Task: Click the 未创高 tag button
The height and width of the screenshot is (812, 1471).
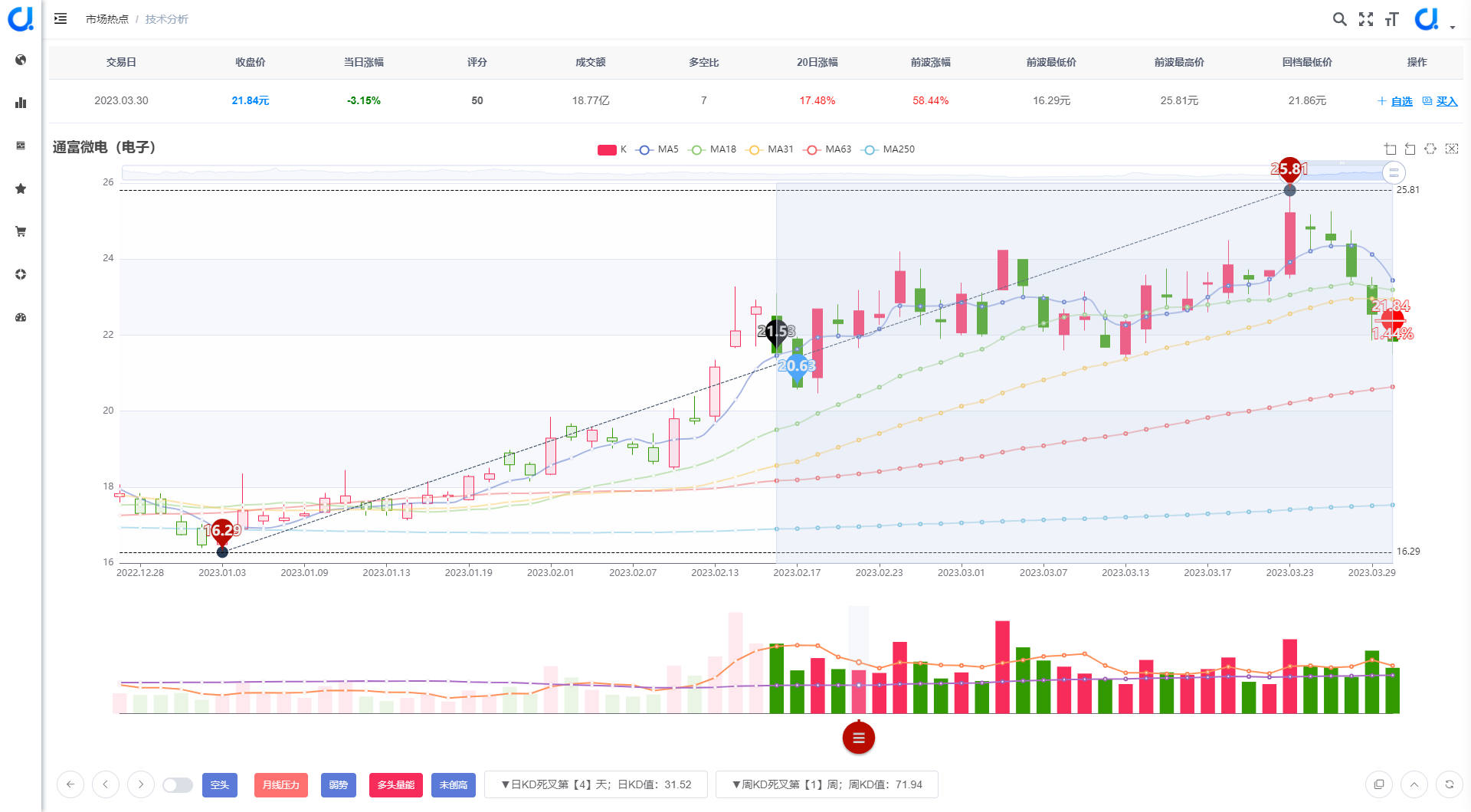Action: [454, 785]
